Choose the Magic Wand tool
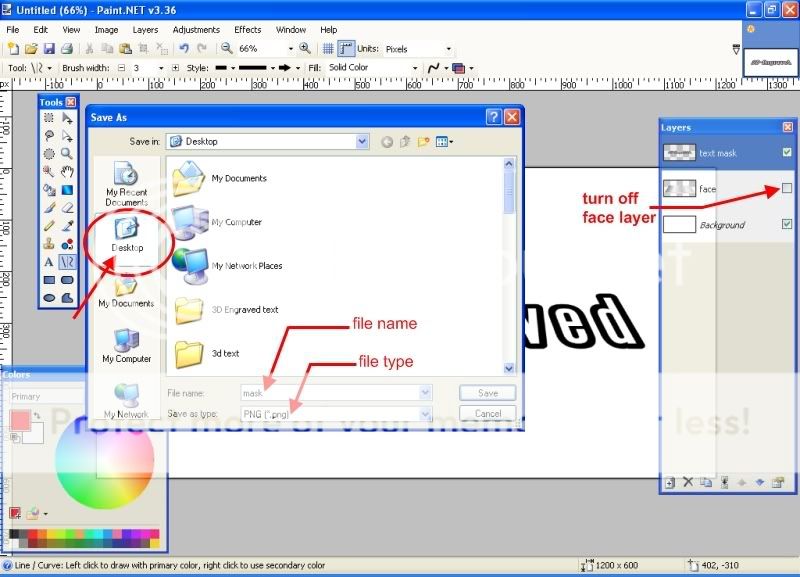The width and height of the screenshot is (800, 577). pos(49,172)
